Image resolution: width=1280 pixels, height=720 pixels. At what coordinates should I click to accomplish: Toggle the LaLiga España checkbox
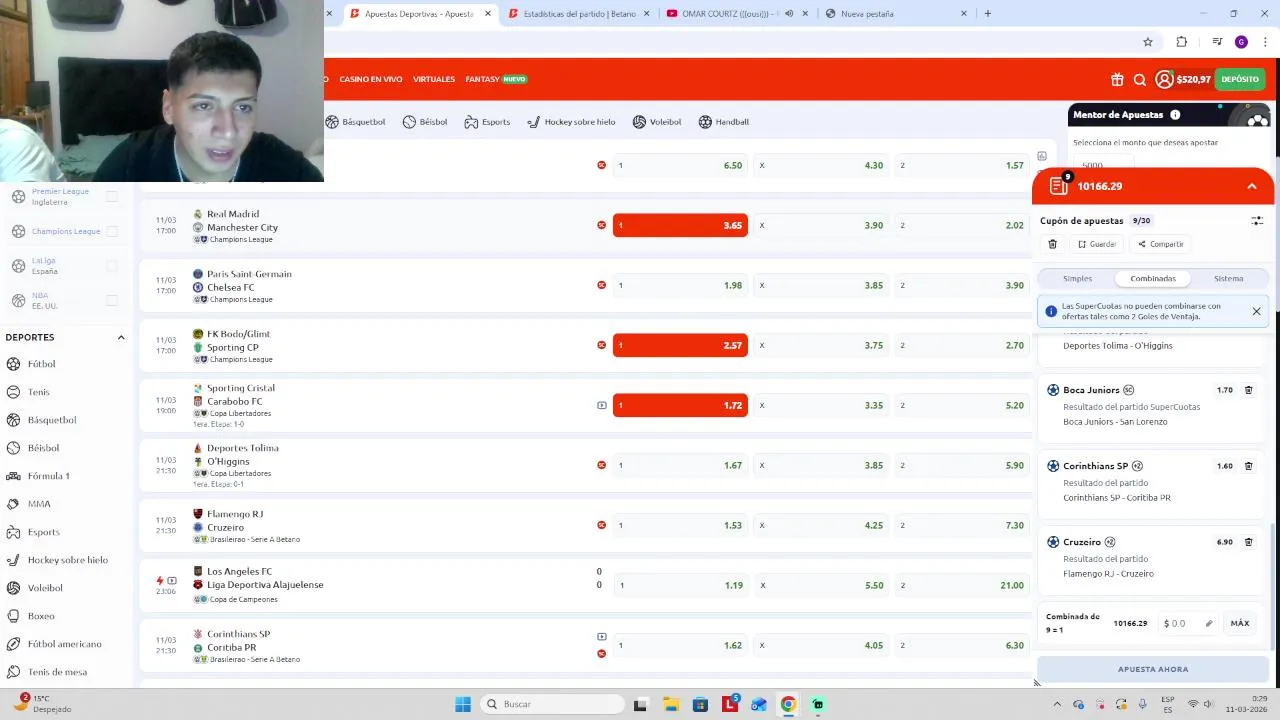[x=112, y=266]
